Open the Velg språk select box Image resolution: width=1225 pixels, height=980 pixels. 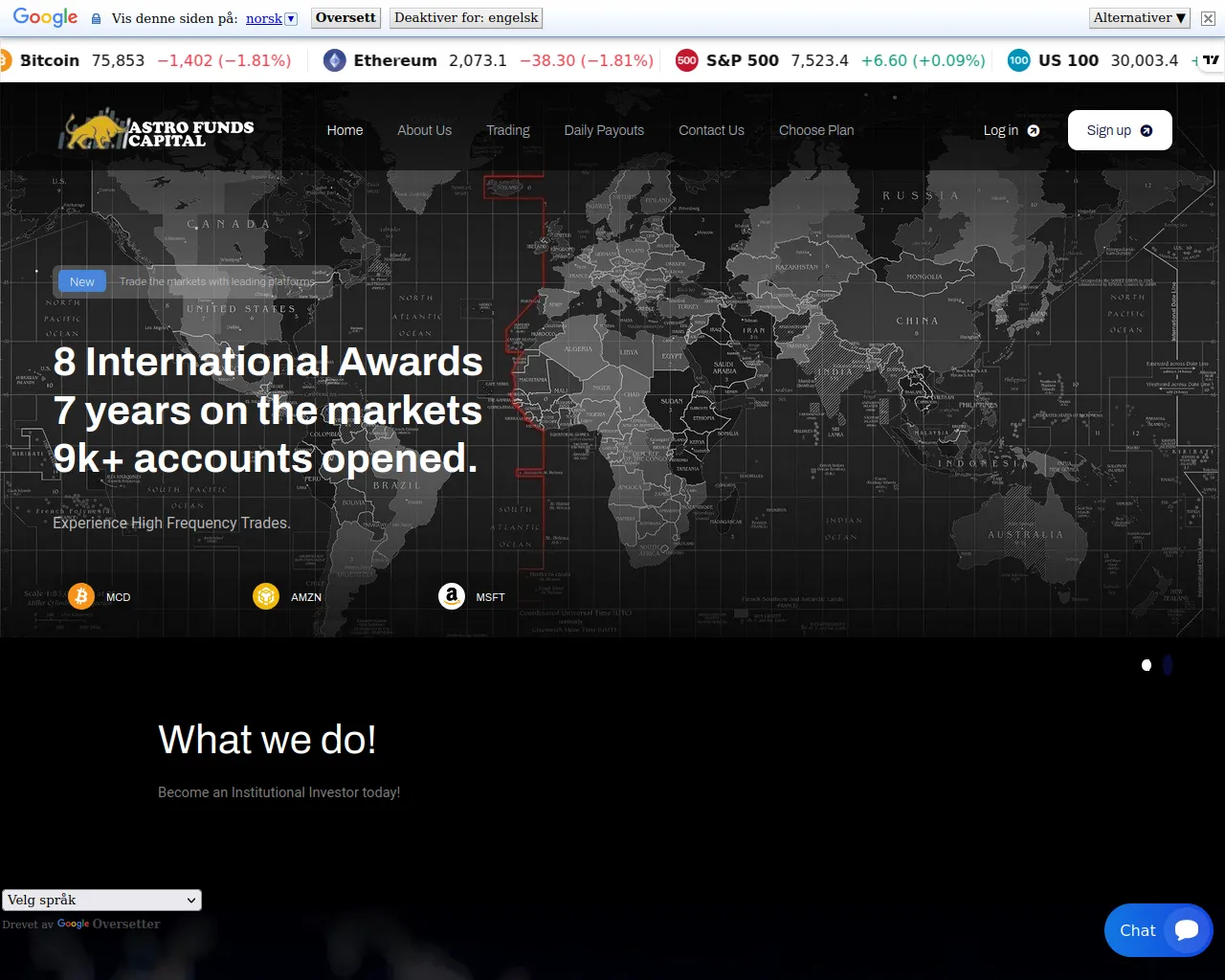[101, 900]
